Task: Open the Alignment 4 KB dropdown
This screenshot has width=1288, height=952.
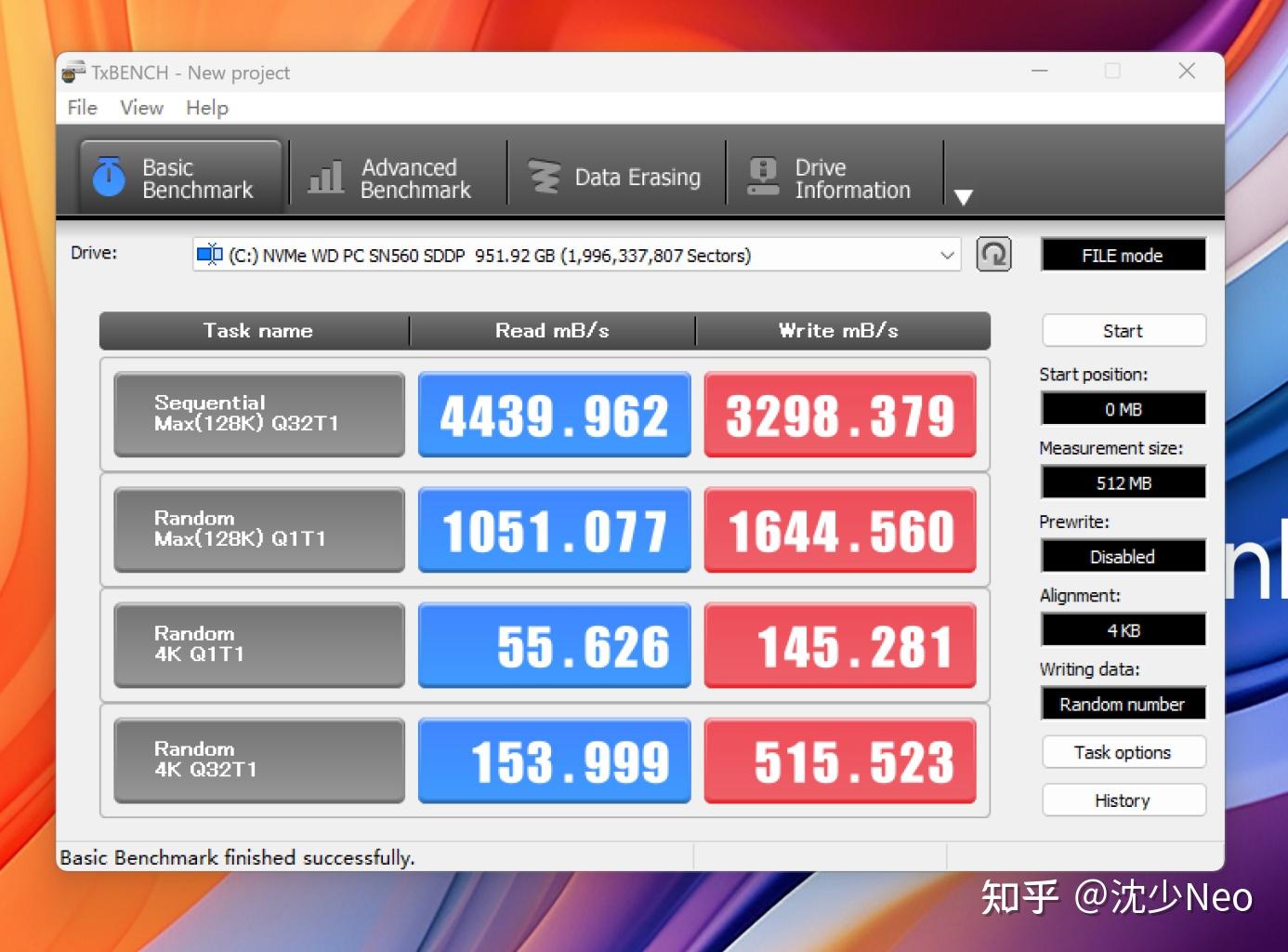Action: click(1124, 630)
